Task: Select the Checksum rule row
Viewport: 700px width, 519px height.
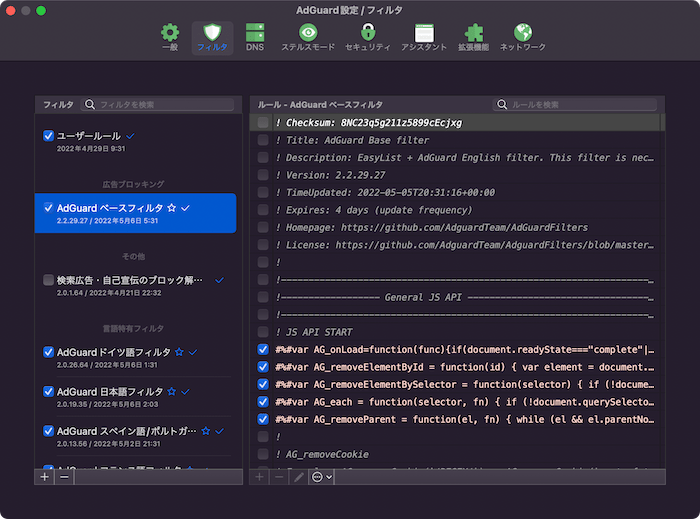Action: [455, 122]
